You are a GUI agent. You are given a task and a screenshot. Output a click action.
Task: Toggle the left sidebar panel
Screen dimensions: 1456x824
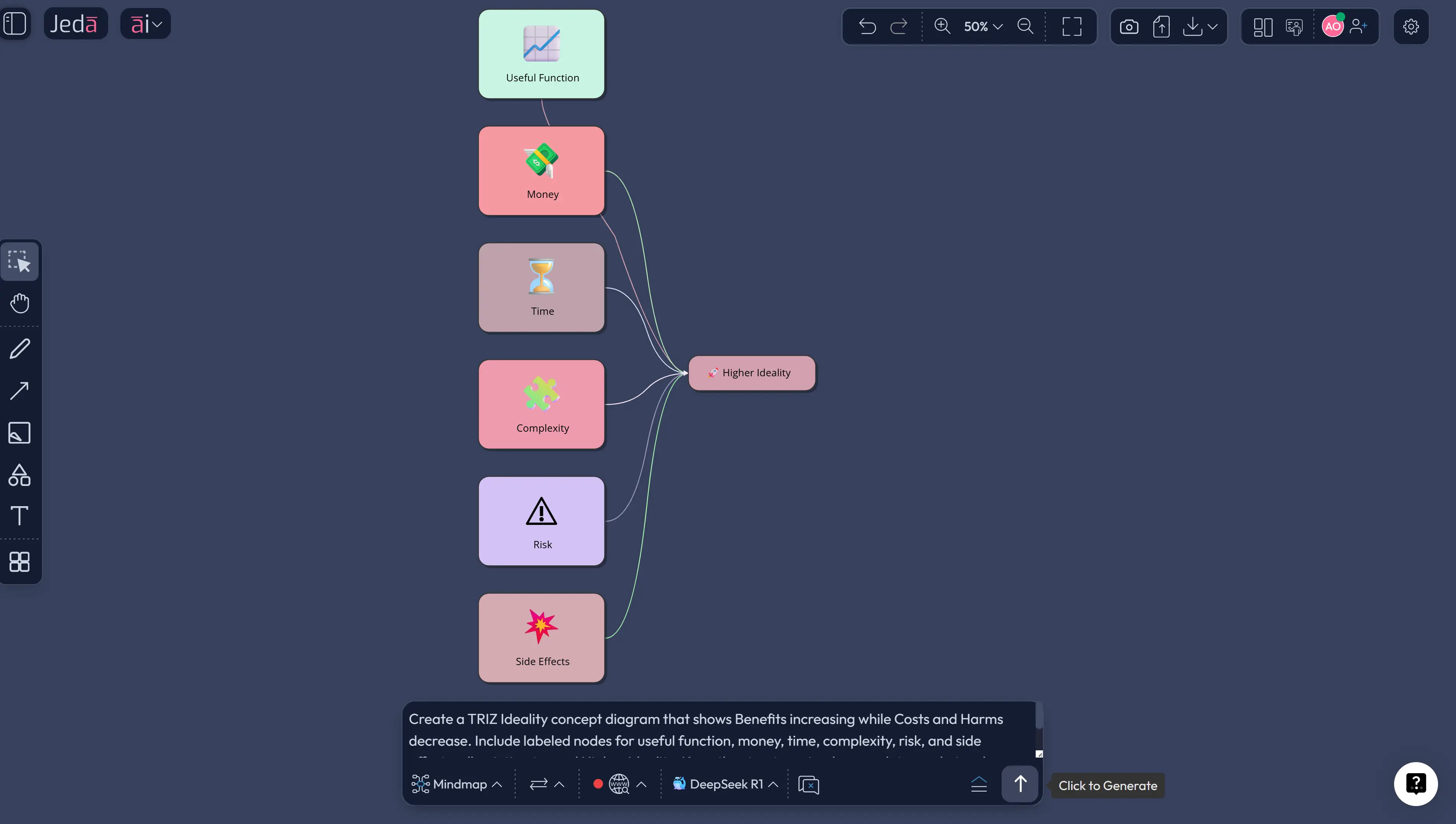(15, 24)
